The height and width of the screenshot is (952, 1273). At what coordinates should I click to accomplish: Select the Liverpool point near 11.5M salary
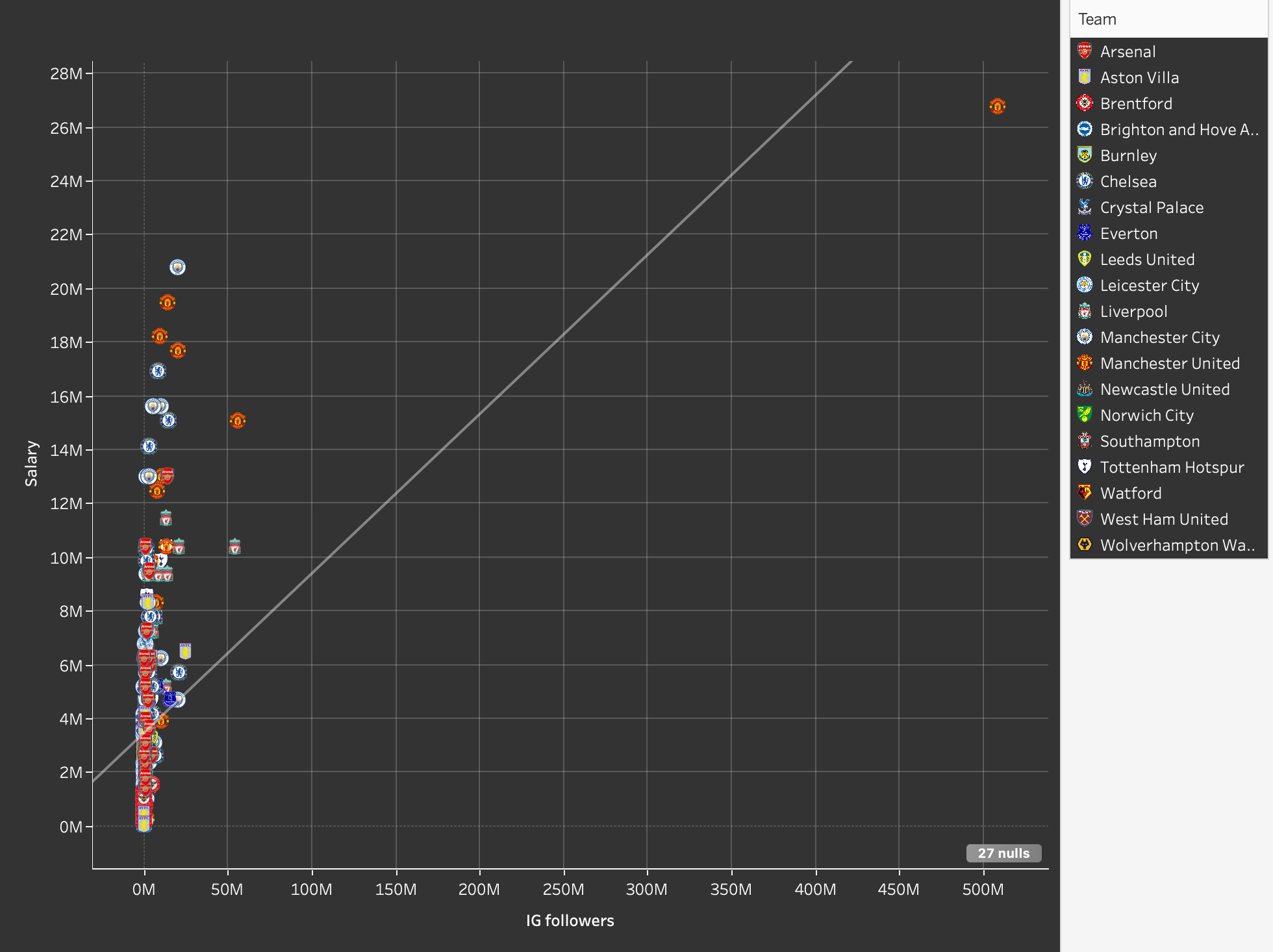[x=166, y=518]
